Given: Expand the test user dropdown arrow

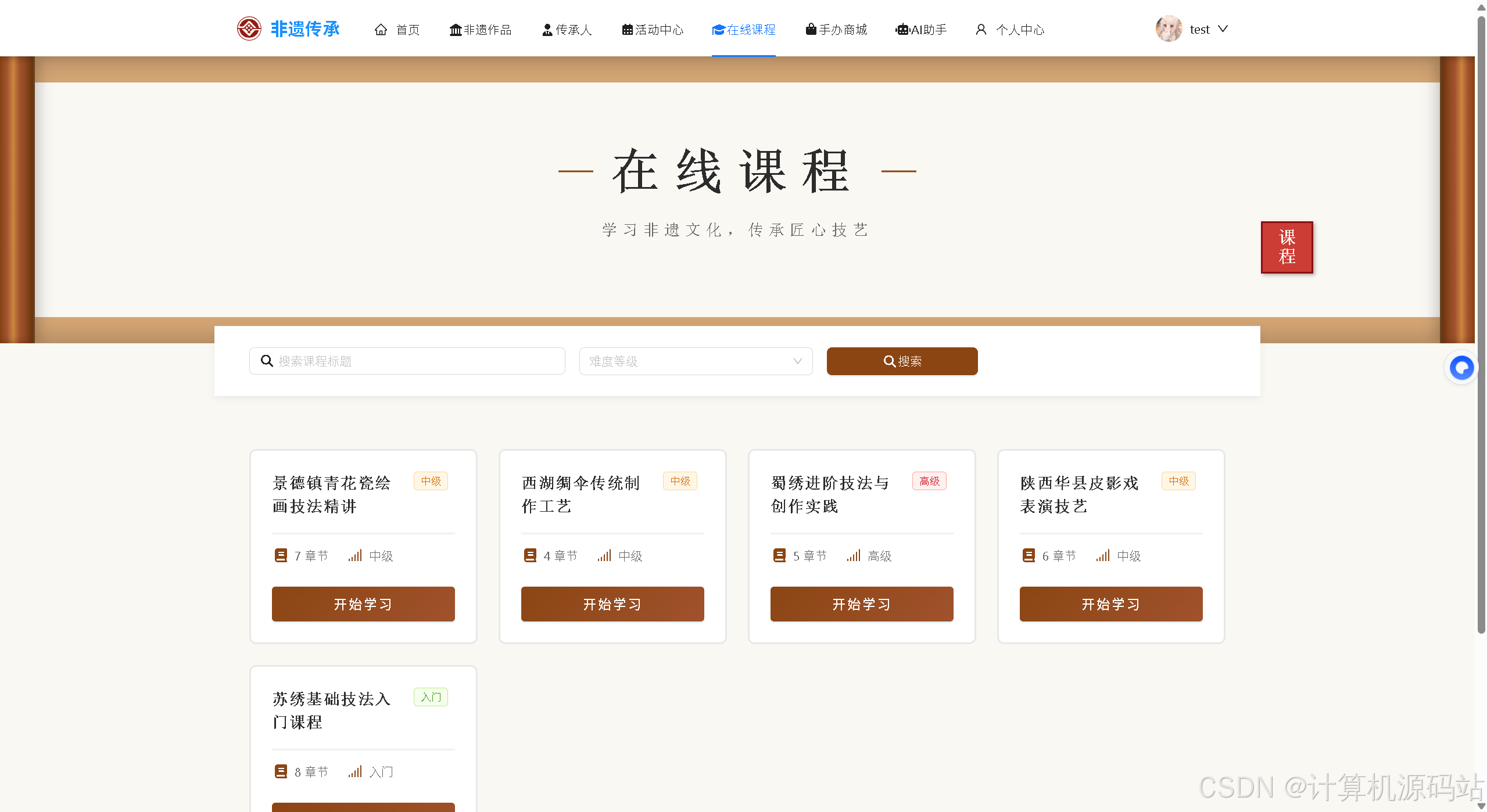Looking at the screenshot, I should coord(1223,28).
